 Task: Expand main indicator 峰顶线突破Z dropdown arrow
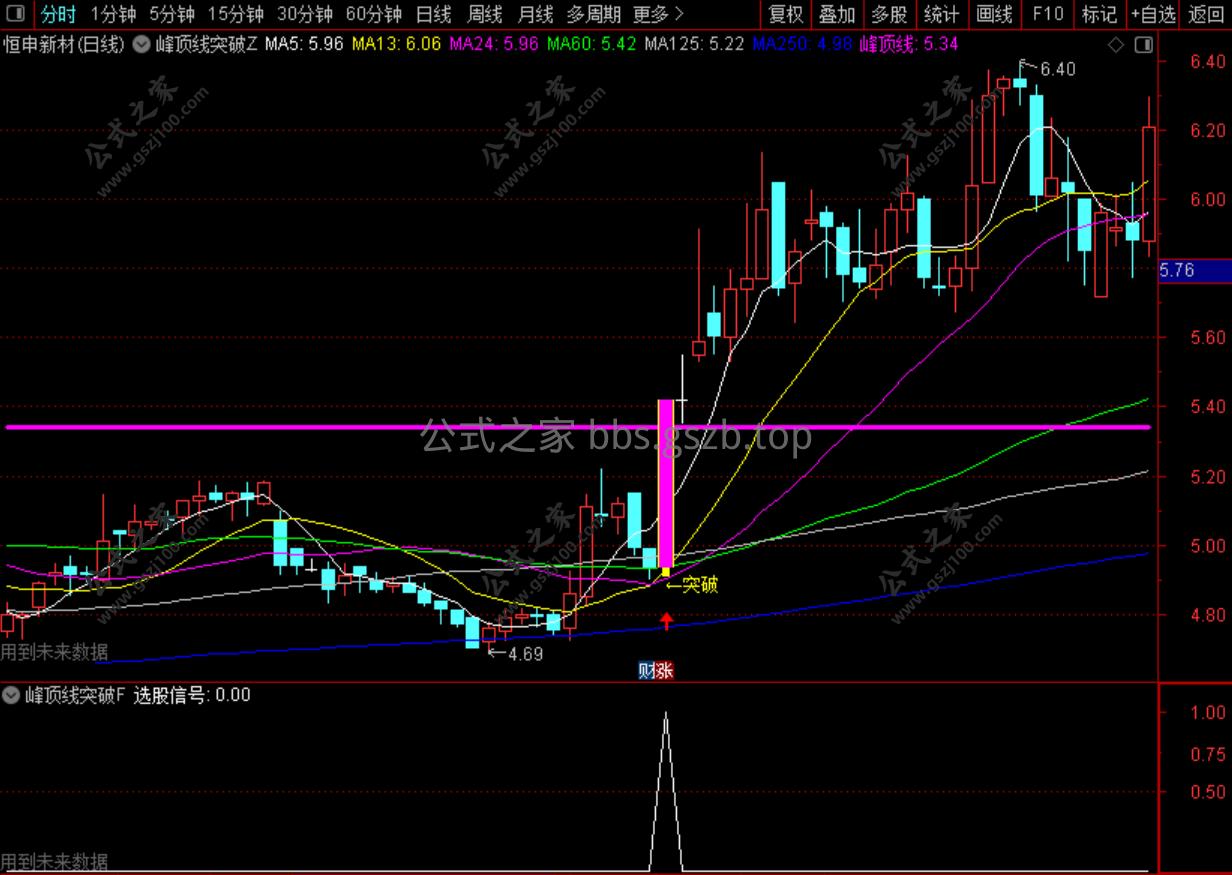[x=140, y=44]
